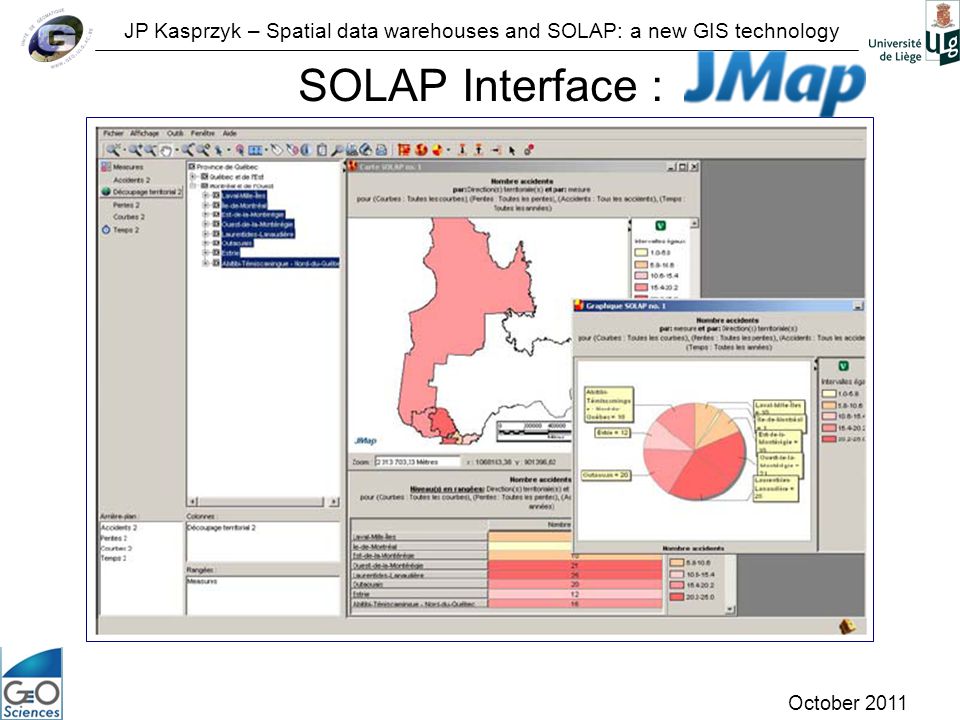
Task: Open the Fenêtre menu
Action: (203, 133)
